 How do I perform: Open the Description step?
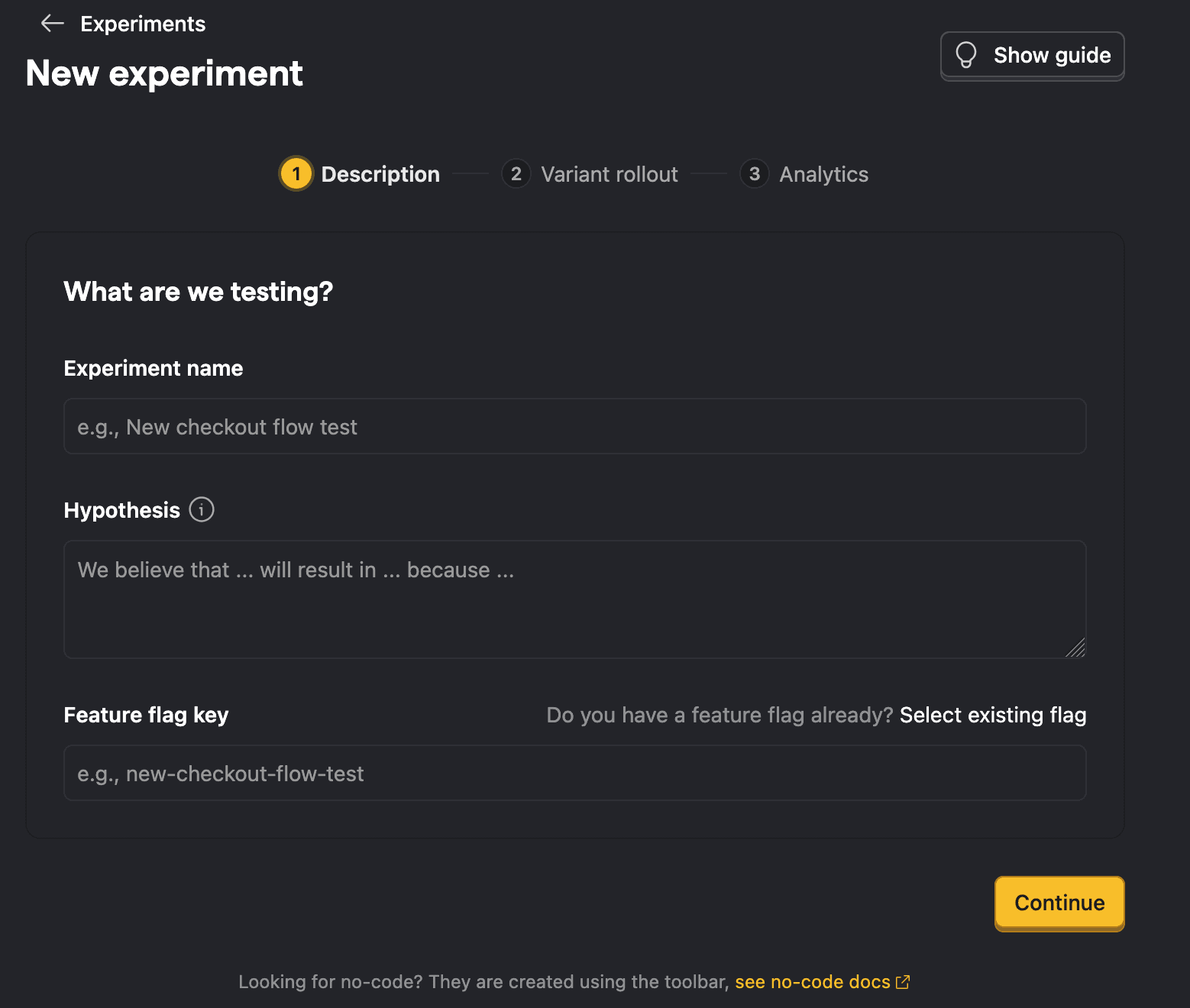[380, 173]
